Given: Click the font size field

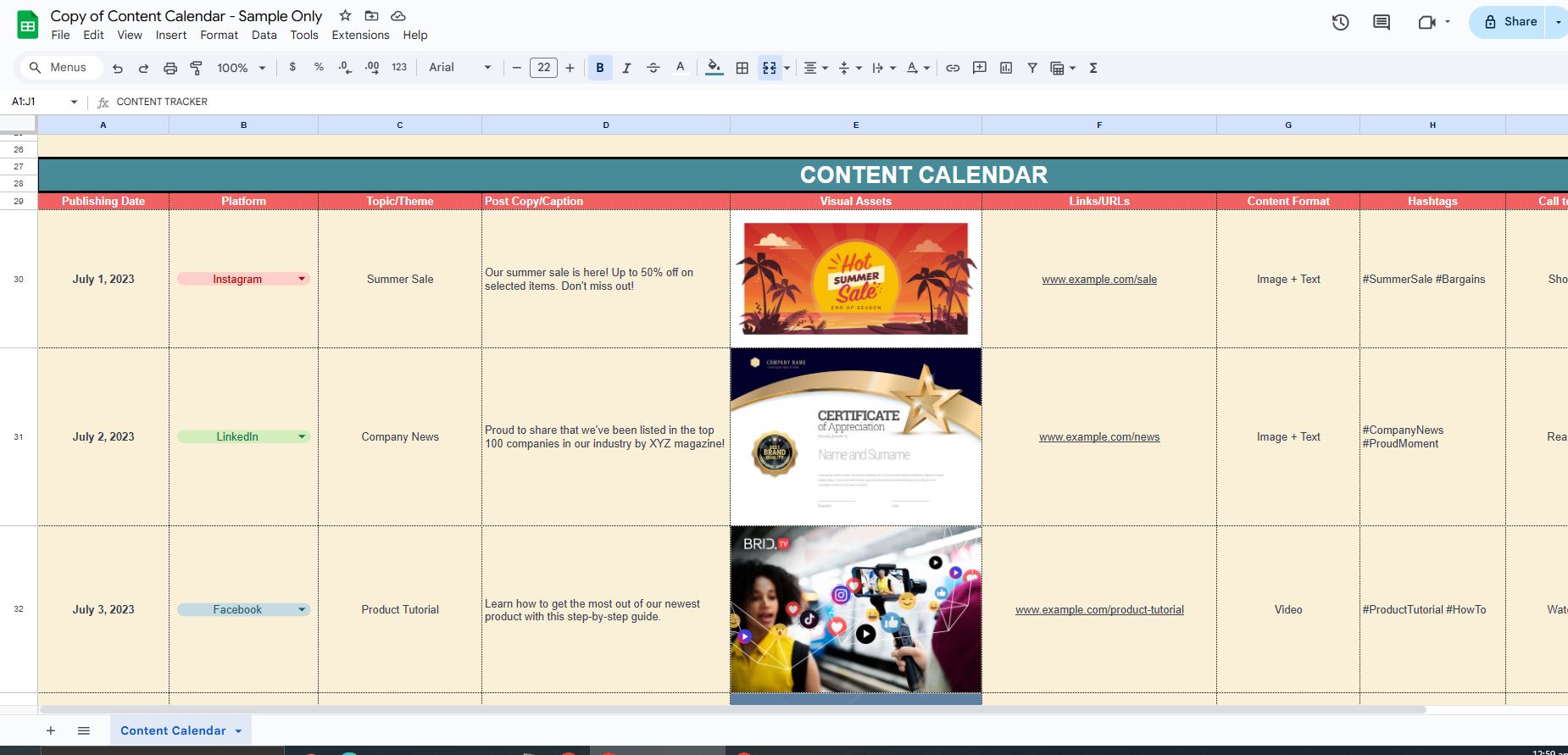Looking at the screenshot, I should pyautogui.click(x=543, y=68).
